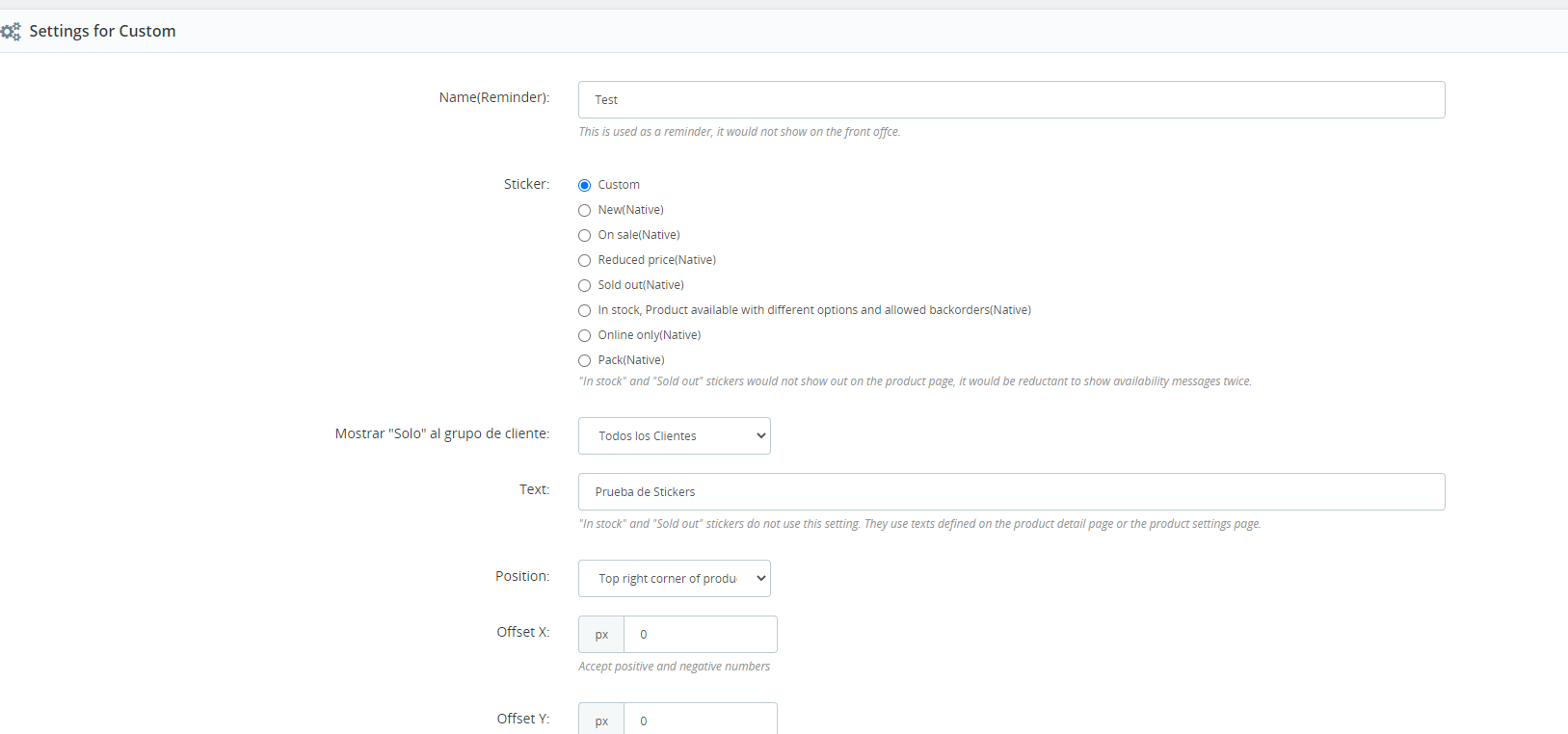The height and width of the screenshot is (734, 1568).
Task: Expand the Position dropdown menu
Action: [x=674, y=578]
